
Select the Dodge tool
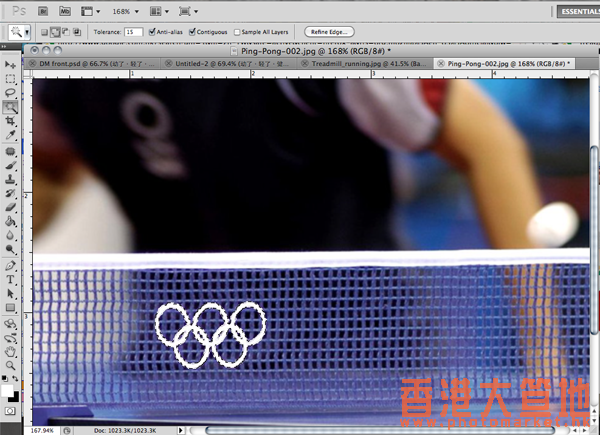coord(10,250)
